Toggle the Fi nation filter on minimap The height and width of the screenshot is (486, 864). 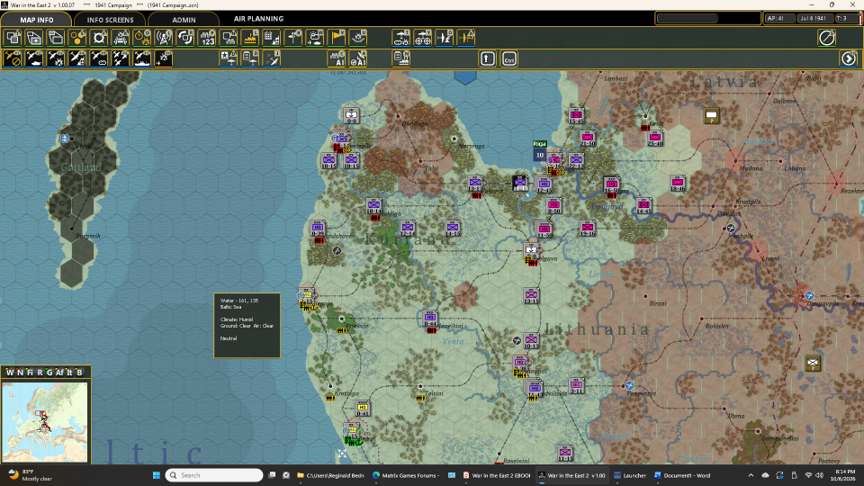pos(30,372)
